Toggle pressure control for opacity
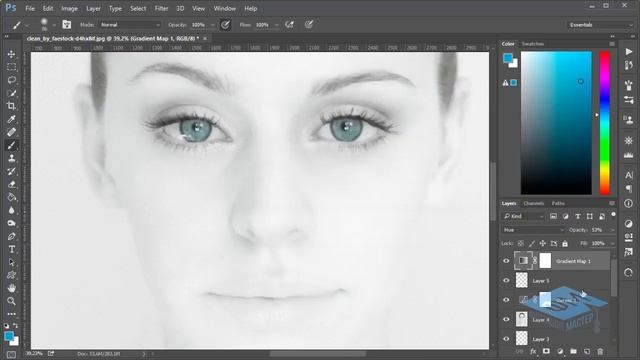Screen dimensions: 640x360 pyautogui.click(x=225, y=25)
